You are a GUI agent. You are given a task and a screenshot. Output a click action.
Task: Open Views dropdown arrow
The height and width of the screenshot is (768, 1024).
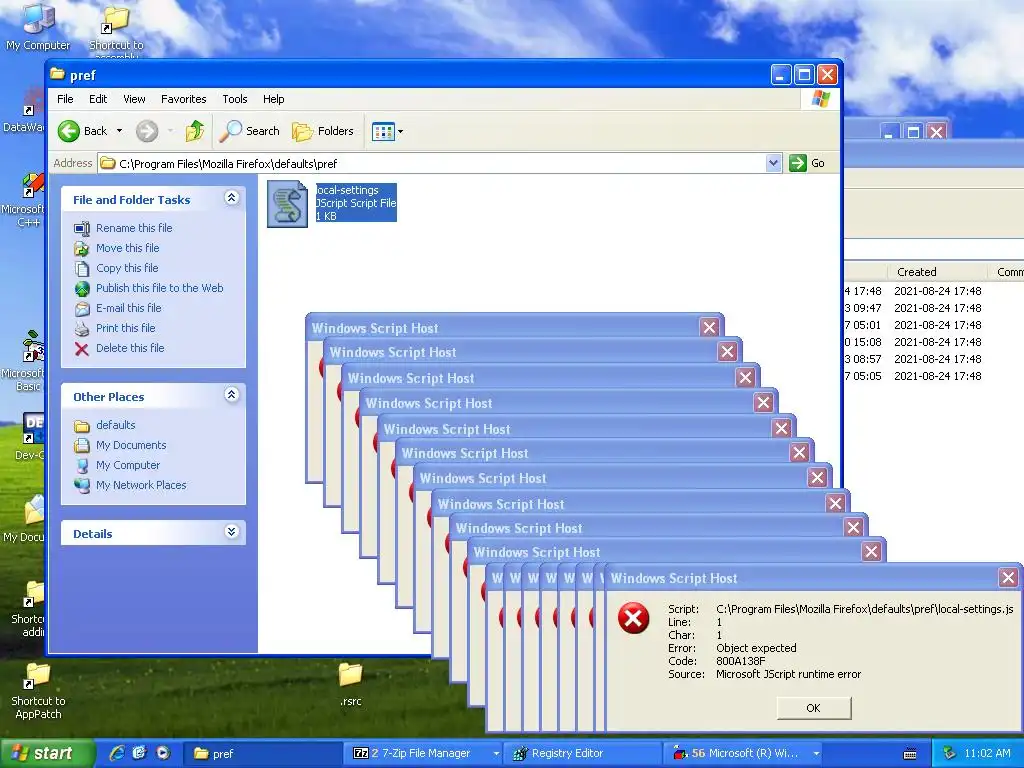point(400,131)
